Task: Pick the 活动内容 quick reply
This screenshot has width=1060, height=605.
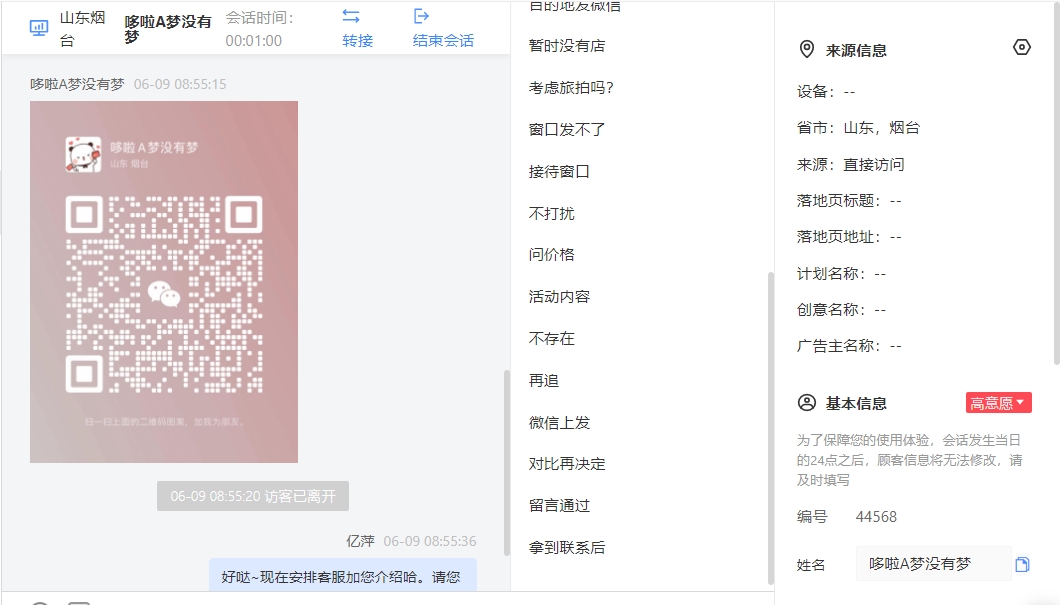Action: (x=559, y=297)
